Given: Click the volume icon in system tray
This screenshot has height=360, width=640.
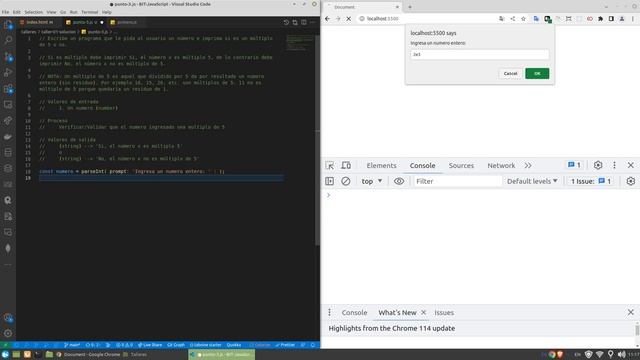Looking at the screenshot, I should [621, 354].
